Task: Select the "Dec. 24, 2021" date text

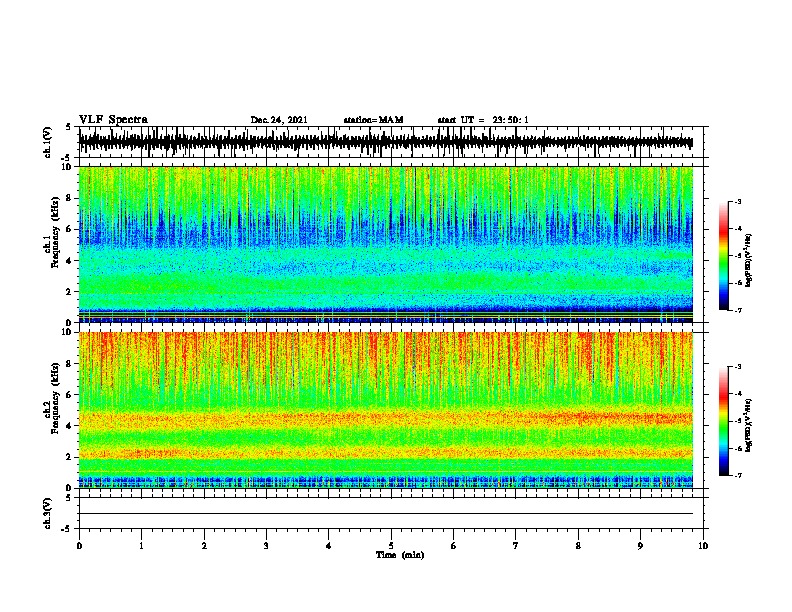Action: point(279,120)
